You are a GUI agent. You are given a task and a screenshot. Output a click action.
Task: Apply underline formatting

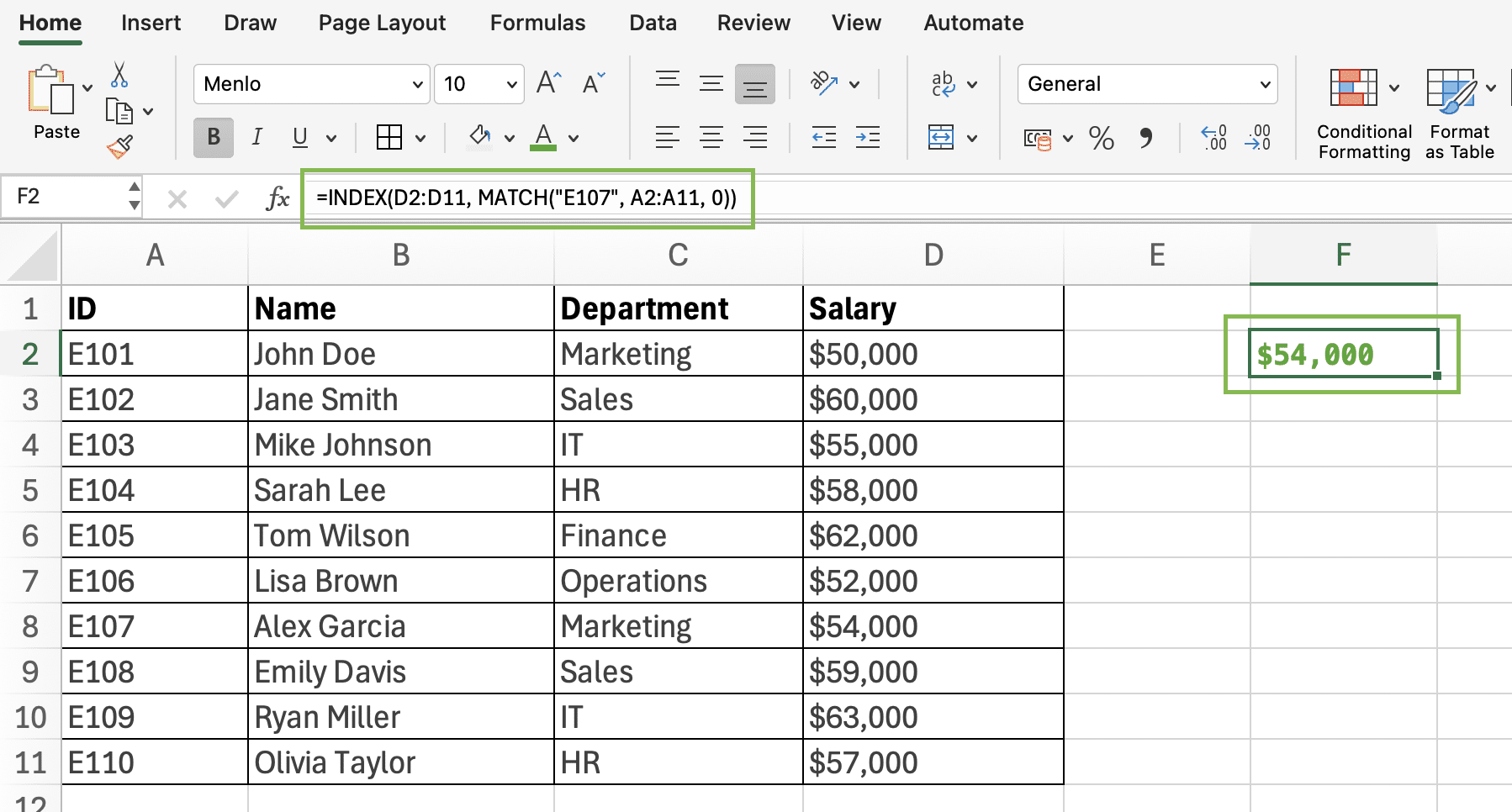click(300, 137)
